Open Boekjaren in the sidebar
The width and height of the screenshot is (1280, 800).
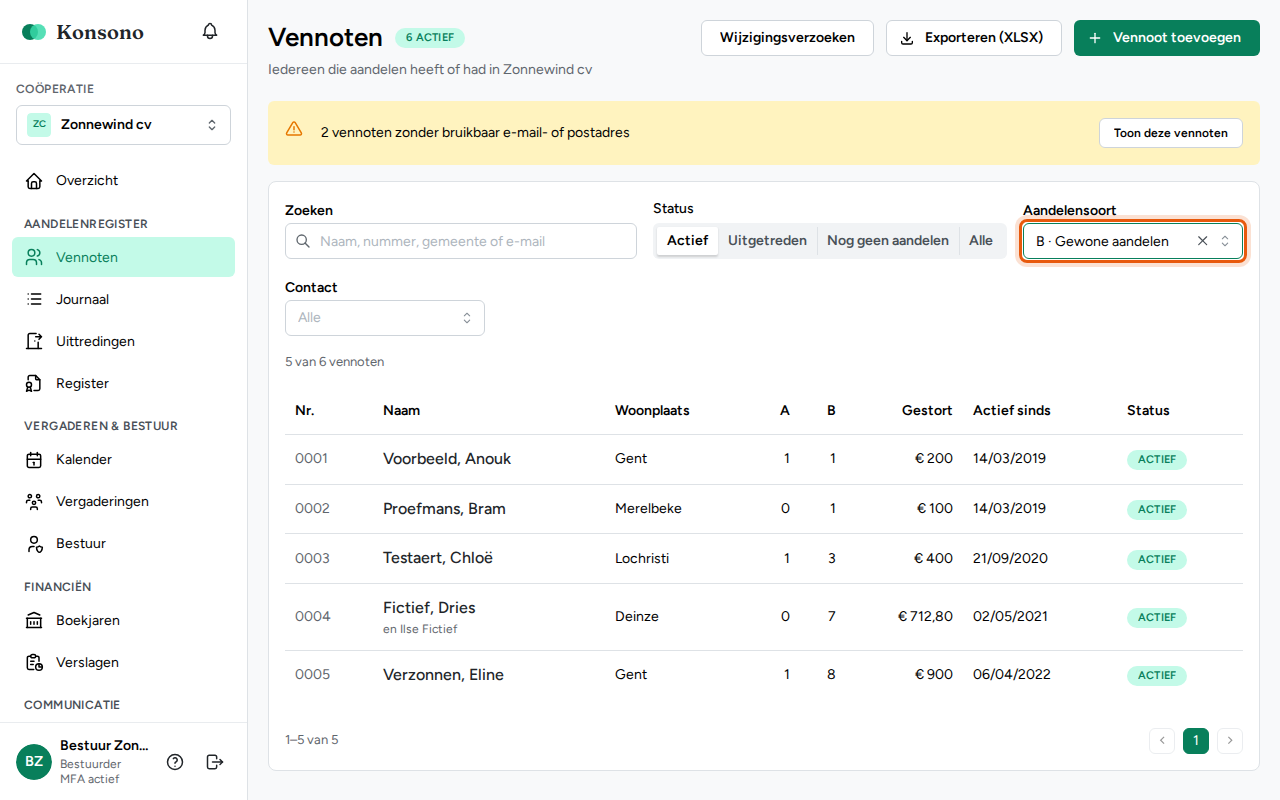point(123,620)
